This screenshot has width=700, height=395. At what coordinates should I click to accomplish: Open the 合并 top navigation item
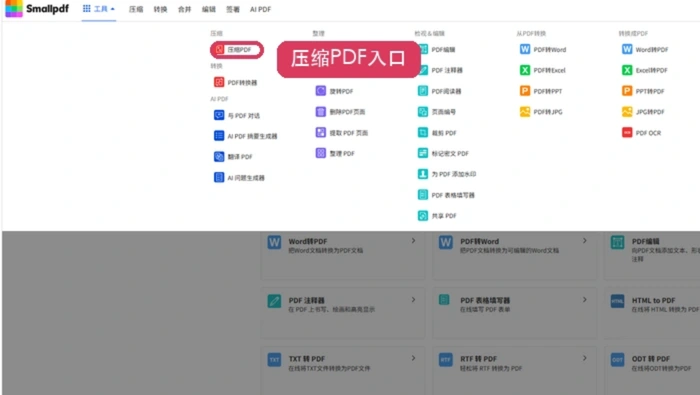coord(184,9)
